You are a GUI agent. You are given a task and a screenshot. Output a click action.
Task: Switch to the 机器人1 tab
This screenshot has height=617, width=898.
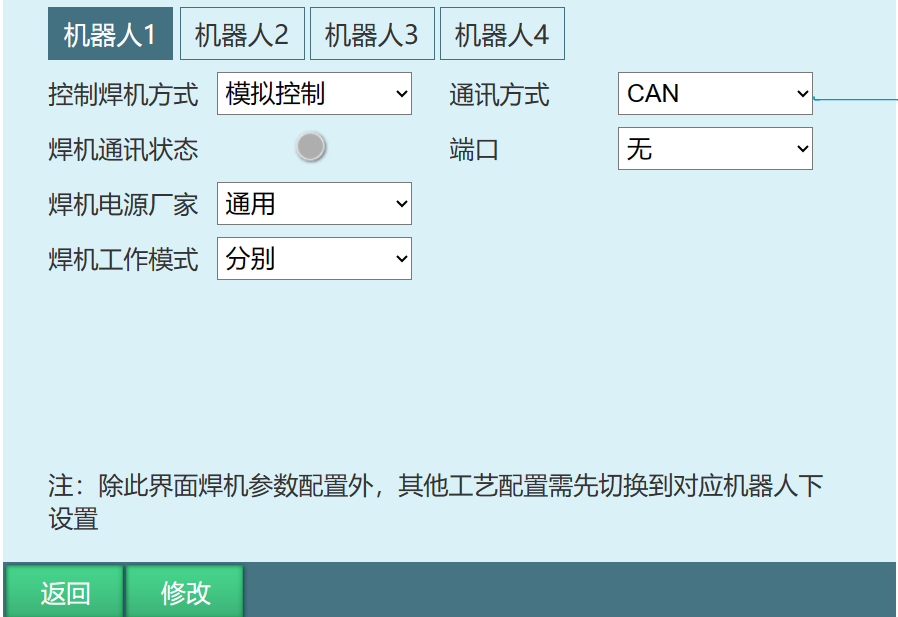pos(110,35)
